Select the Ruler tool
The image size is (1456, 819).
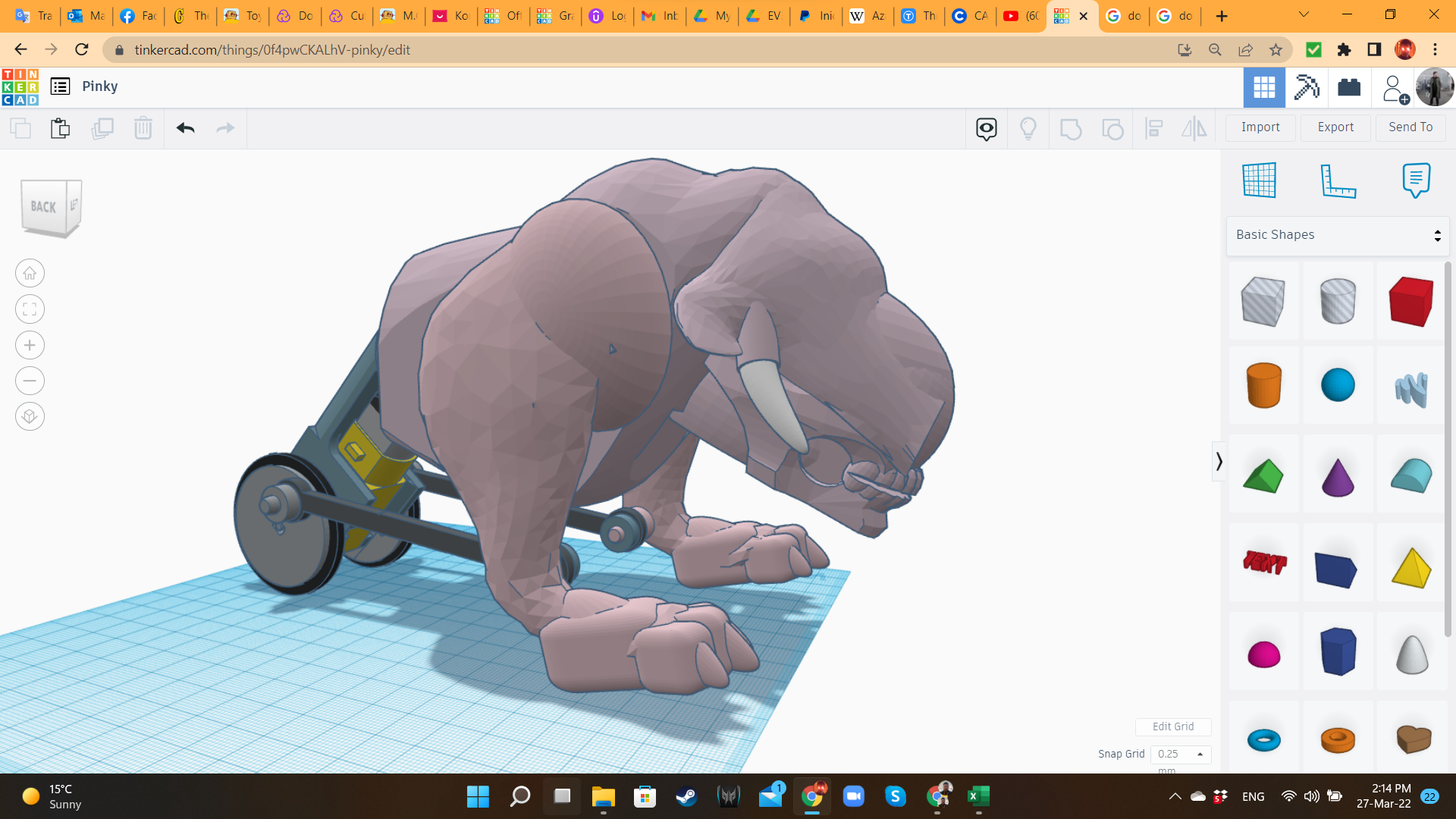click(1338, 180)
